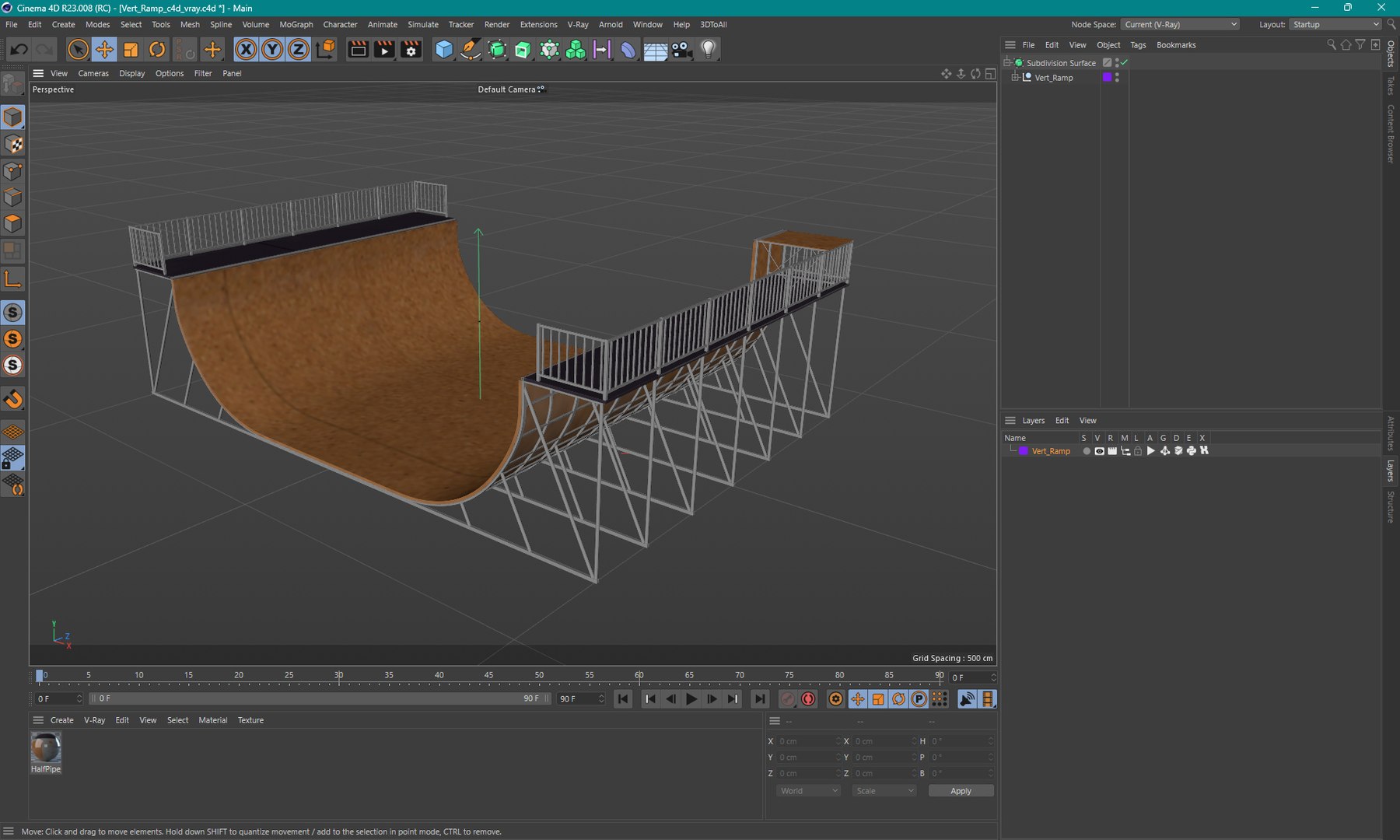Open the Layout Startup dropdown

(1335, 25)
